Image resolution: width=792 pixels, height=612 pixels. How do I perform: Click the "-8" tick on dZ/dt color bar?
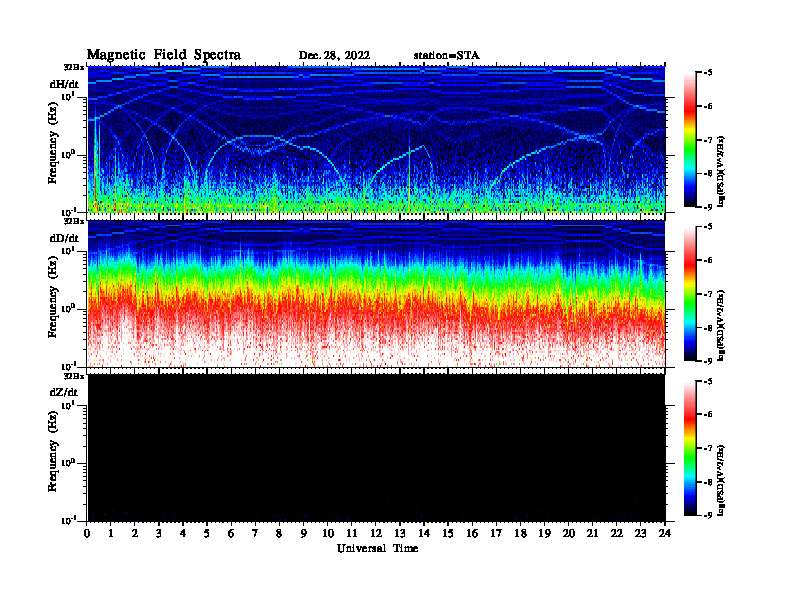(x=708, y=482)
